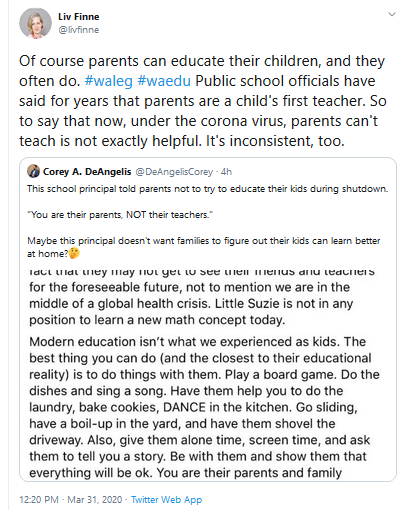Image resolution: width=399 pixels, height=510 pixels.
Task: Open the 12:20 PM Mar 31, 2020 timestamp
Action: pyautogui.click(x=71, y=500)
